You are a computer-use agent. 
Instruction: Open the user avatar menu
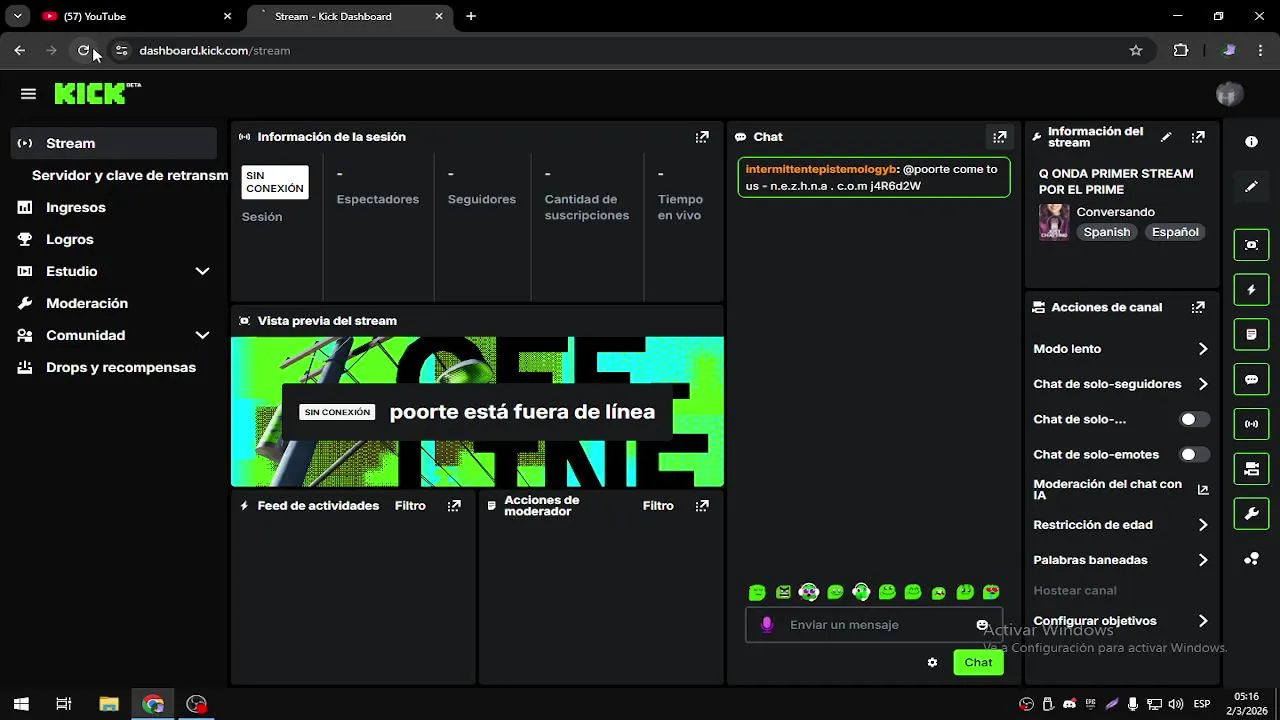coord(1229,94)
